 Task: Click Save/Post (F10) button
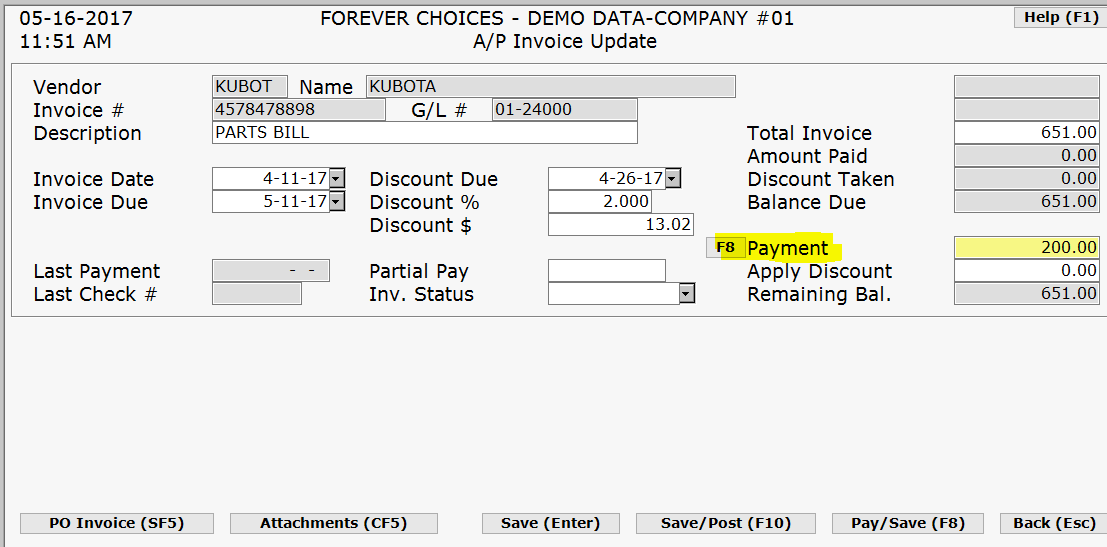pyautogui.click(x=726, y=523)
